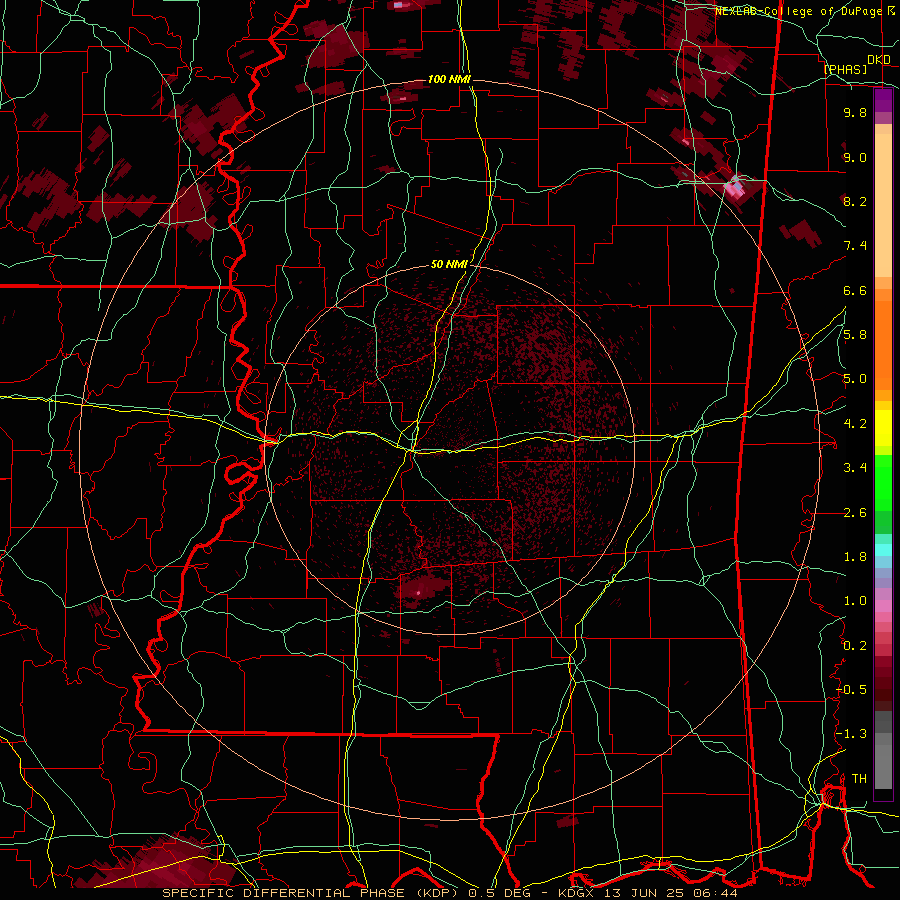Screen dimensions: 900x900
Task: Click the 5.0 scale value
Action: coord(855,379)
